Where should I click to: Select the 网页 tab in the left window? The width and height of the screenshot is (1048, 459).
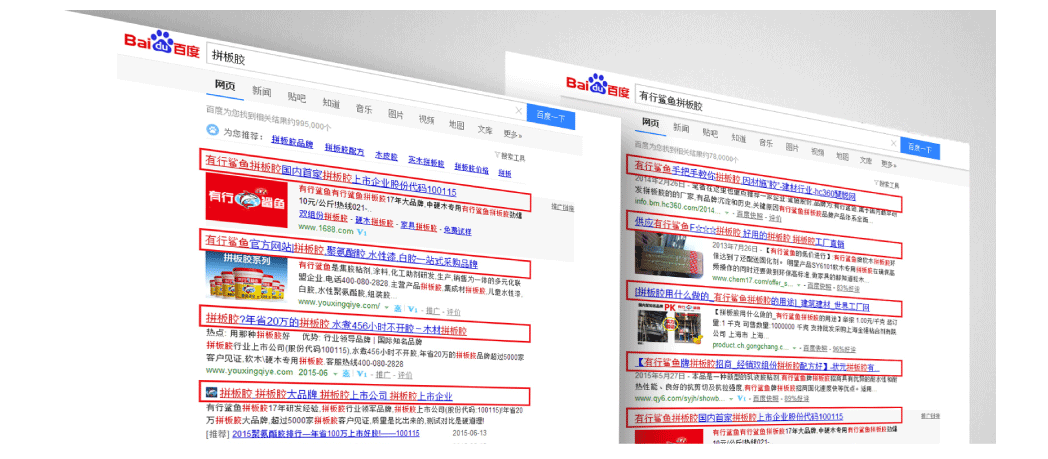pyautogui.click(x=225, y=86)
